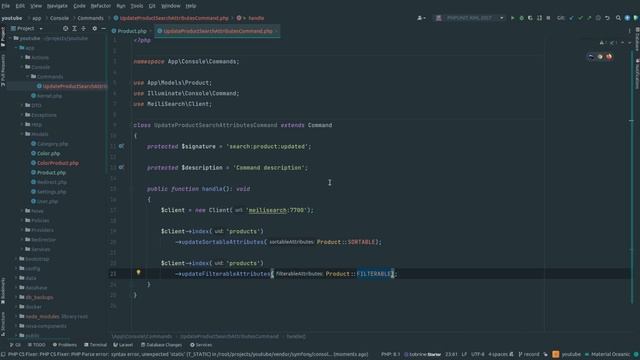Open the Structure tool window on the left edge
This screenshot has height=360, width=640.
[3, 324]
